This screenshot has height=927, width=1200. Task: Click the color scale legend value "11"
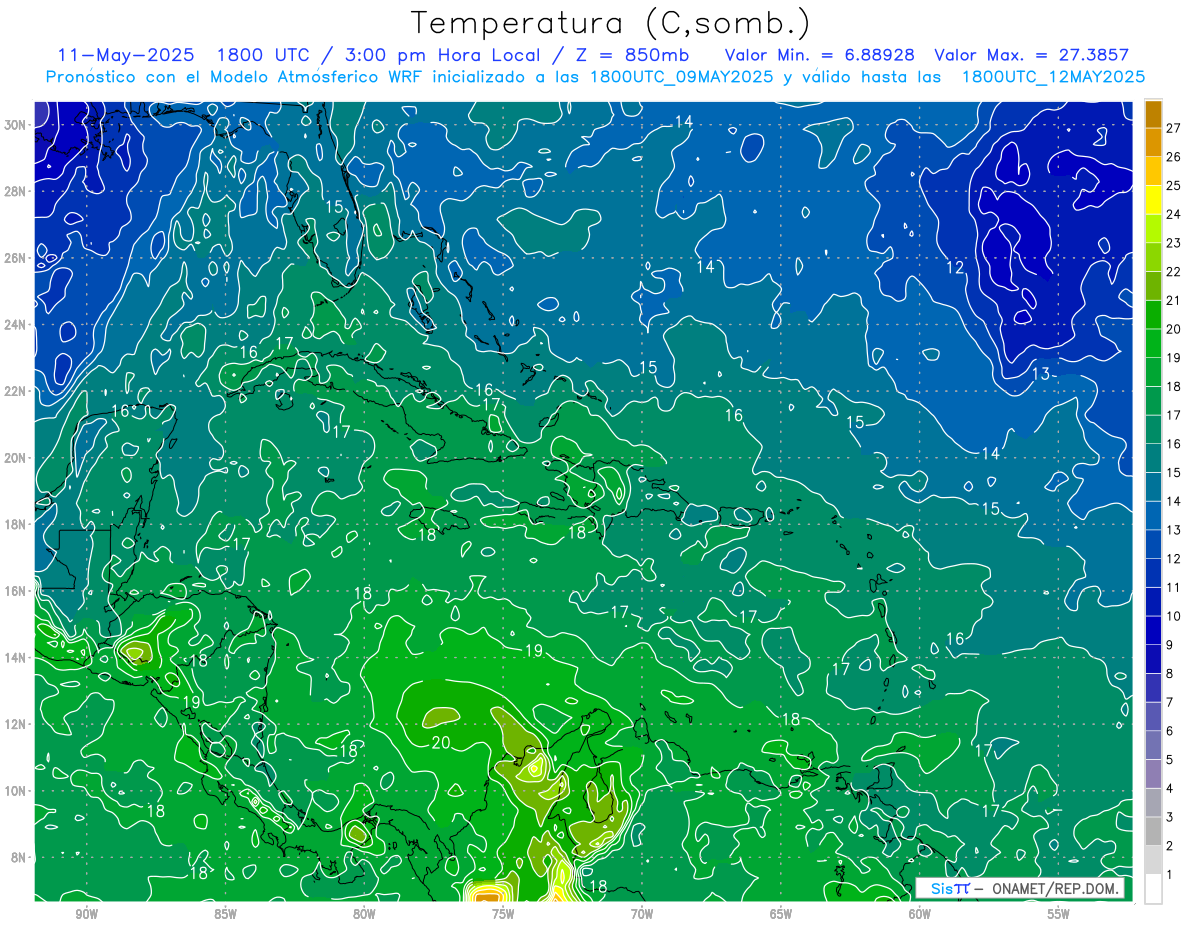click(1173, 587)
